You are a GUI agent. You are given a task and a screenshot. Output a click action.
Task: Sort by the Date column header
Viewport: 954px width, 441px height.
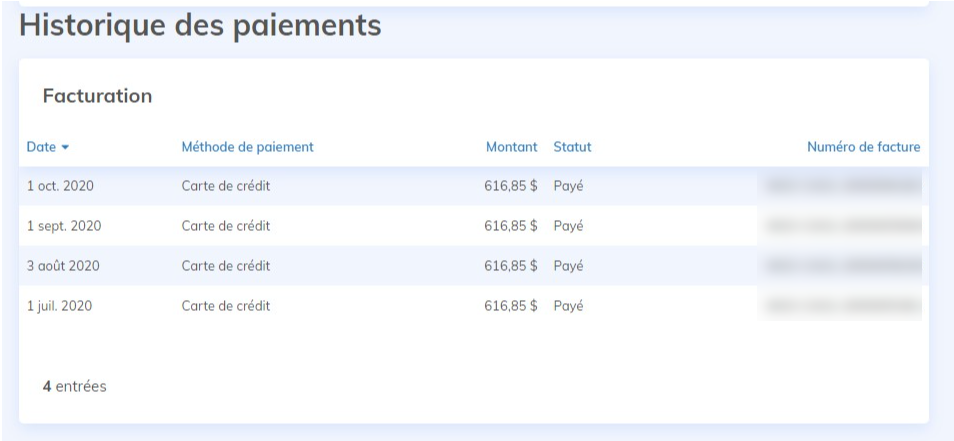41,147
